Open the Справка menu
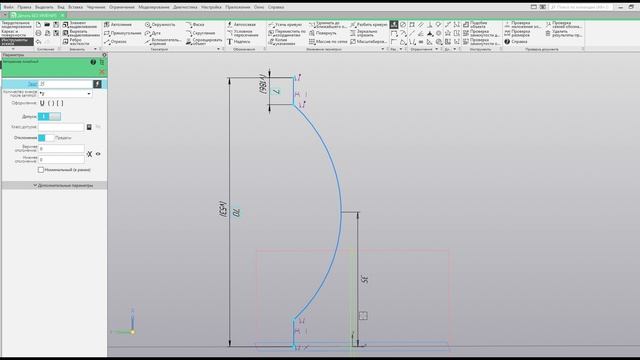 (x=276, y=7)
